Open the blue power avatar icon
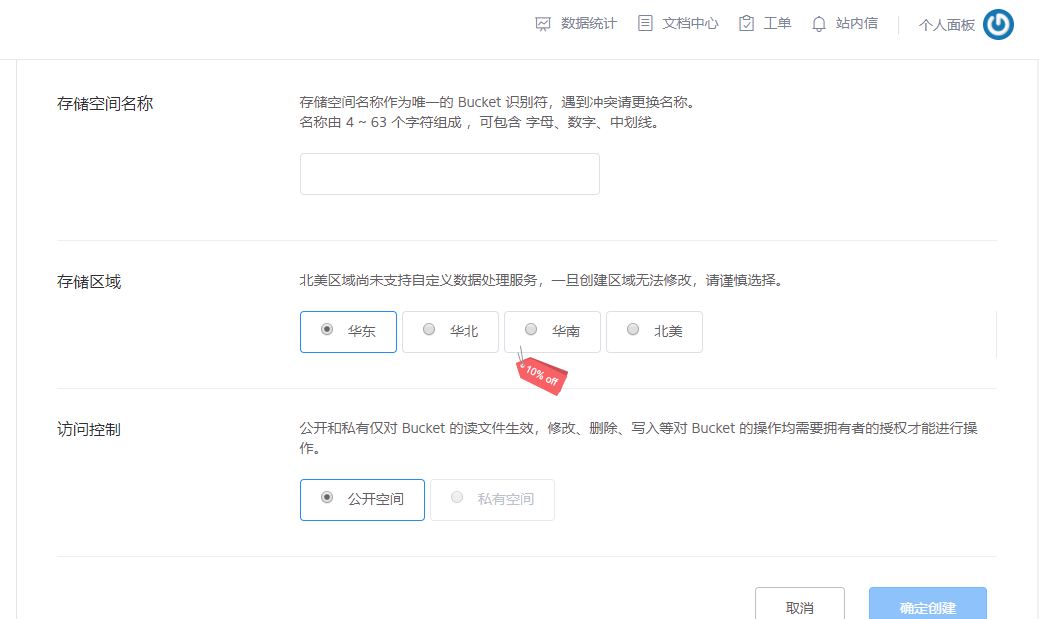 (998, 25)
